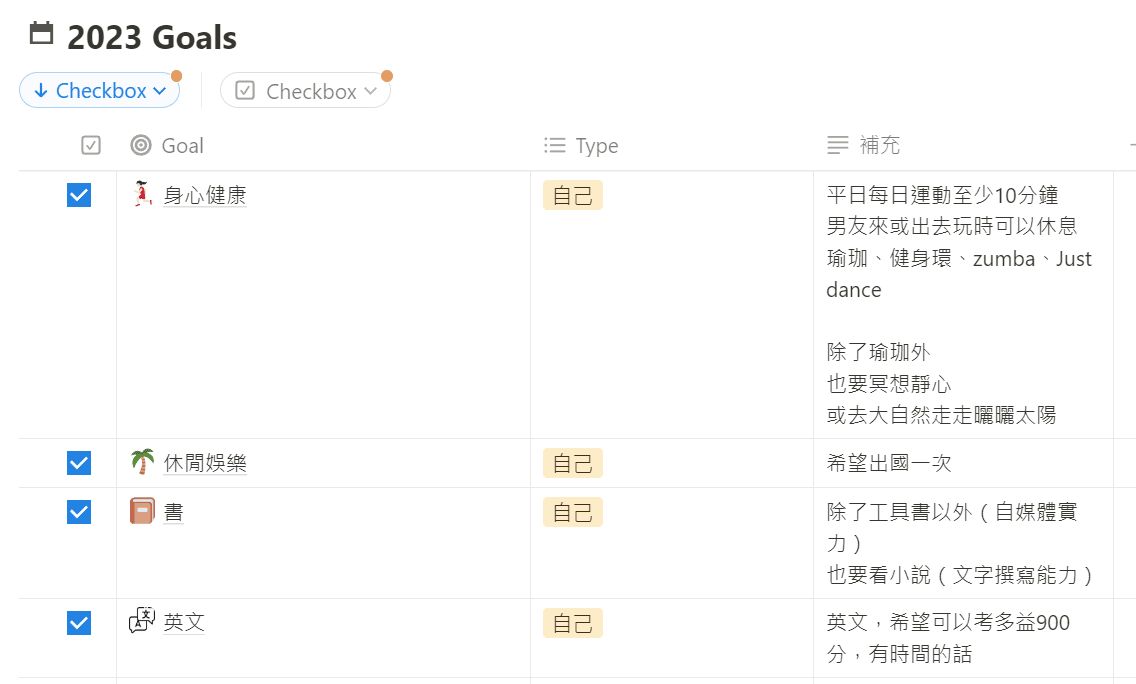Screen dimensions: 1136x684
Task: Click the text lines icon beside 補充
Action: coord(838,145)
